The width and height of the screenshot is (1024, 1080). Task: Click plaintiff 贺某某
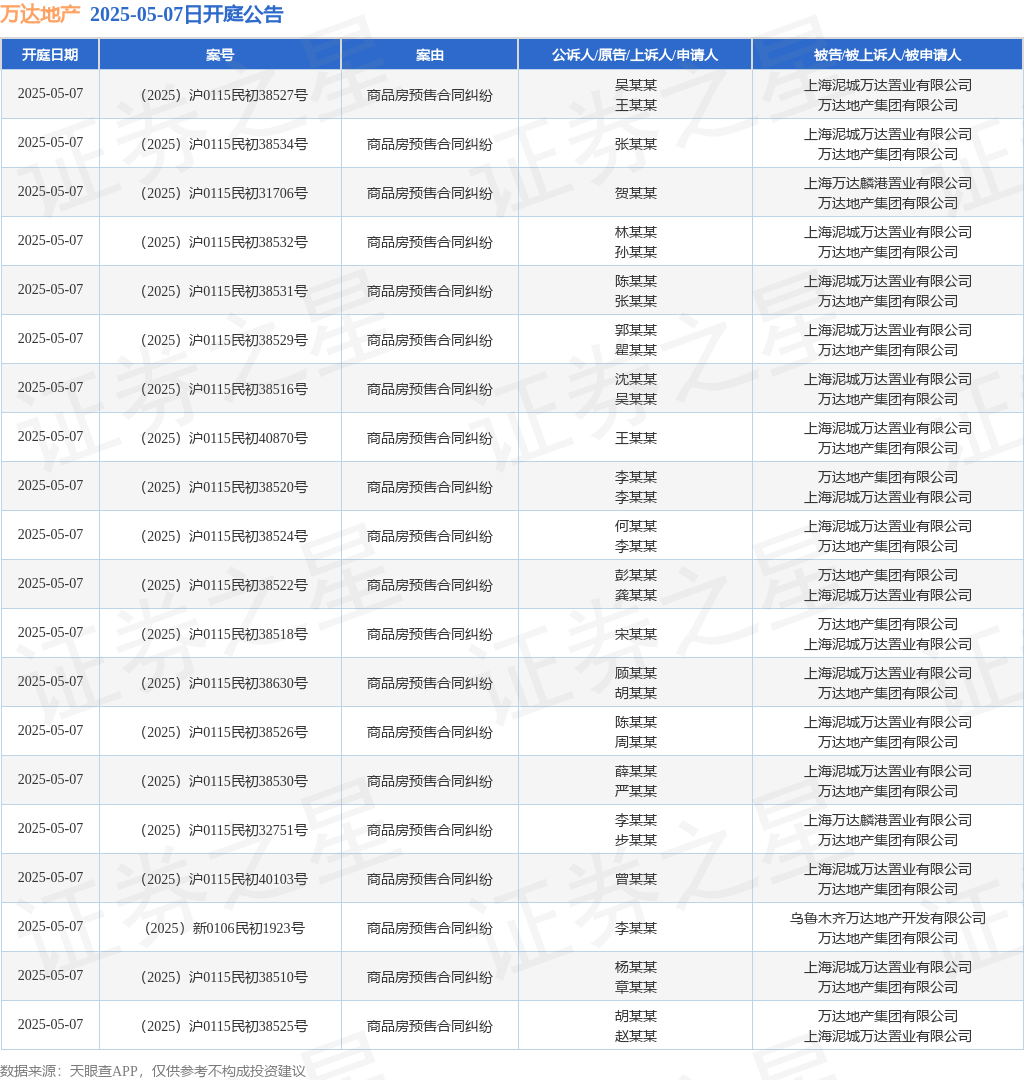pyautogui.click(x=636, y=193)
